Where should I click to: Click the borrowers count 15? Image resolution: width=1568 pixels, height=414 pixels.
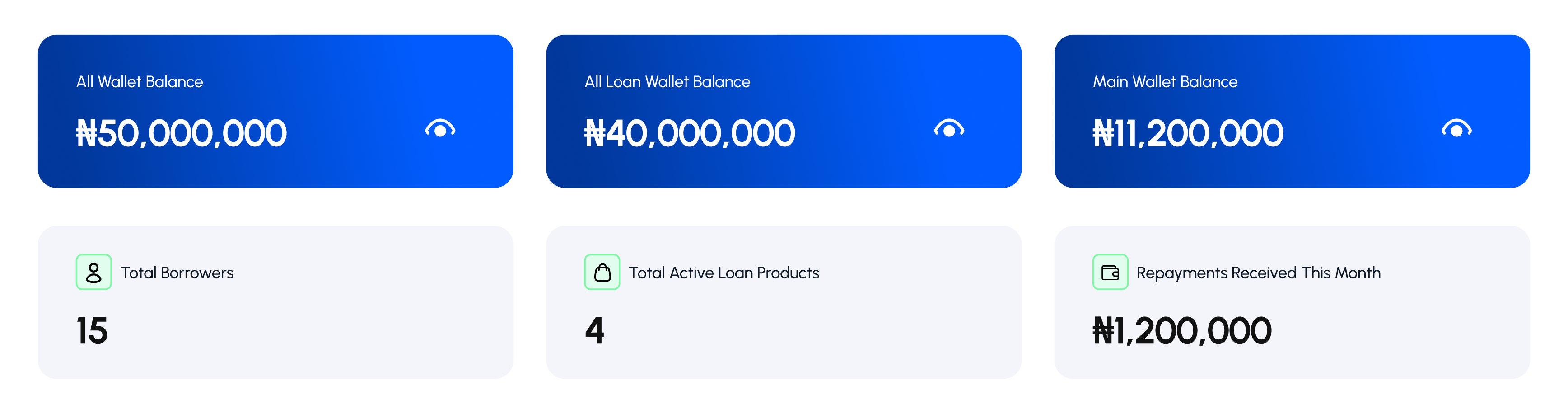92,331
